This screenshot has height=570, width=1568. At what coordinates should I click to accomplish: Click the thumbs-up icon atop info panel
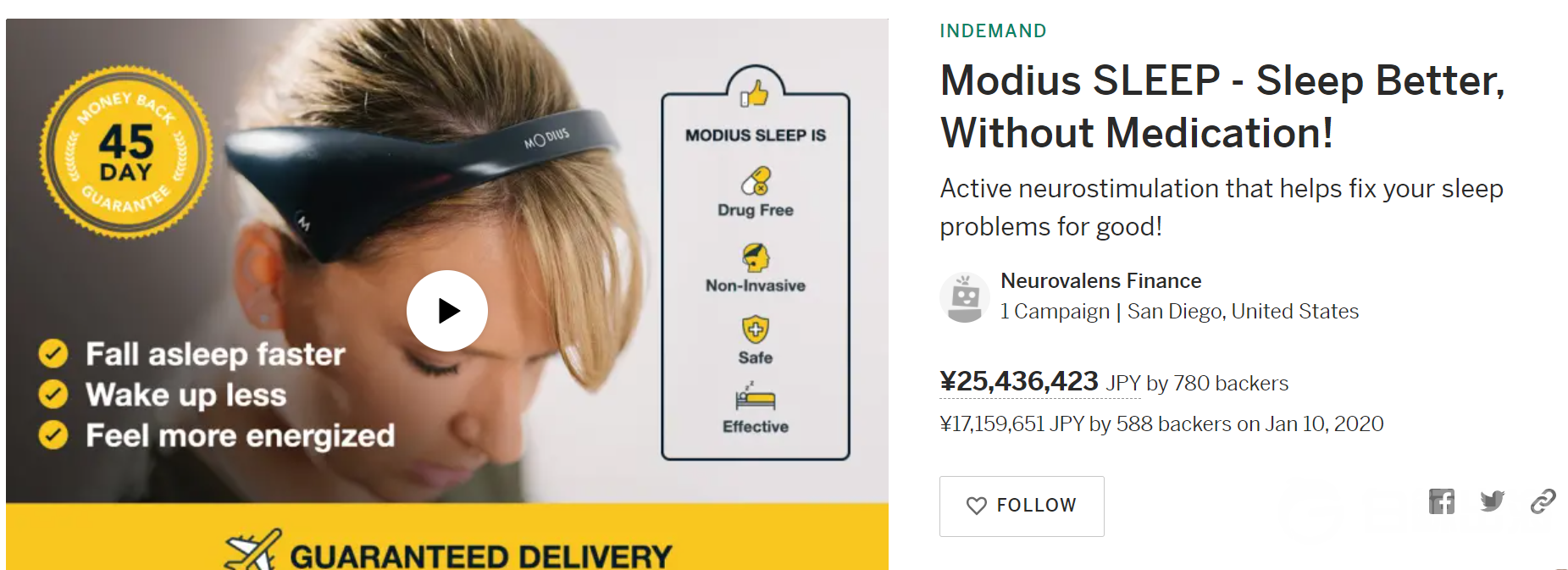754,92
